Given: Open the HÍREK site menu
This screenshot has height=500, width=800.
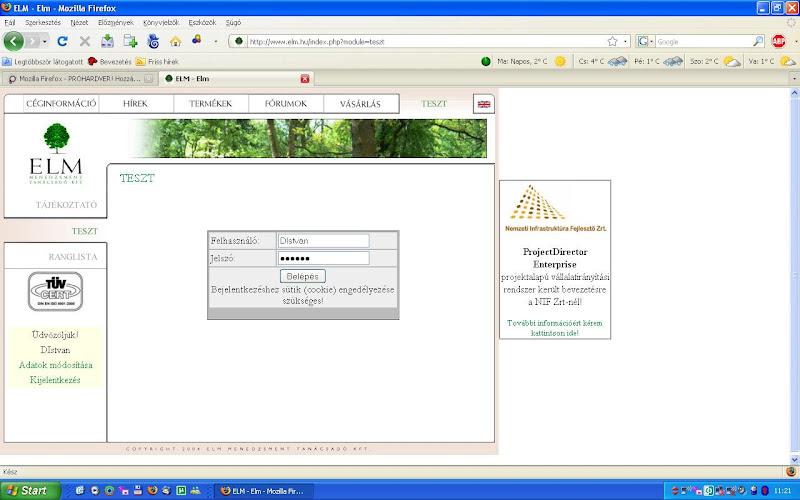Looking at the screenshot, I should tap(135, 104).
